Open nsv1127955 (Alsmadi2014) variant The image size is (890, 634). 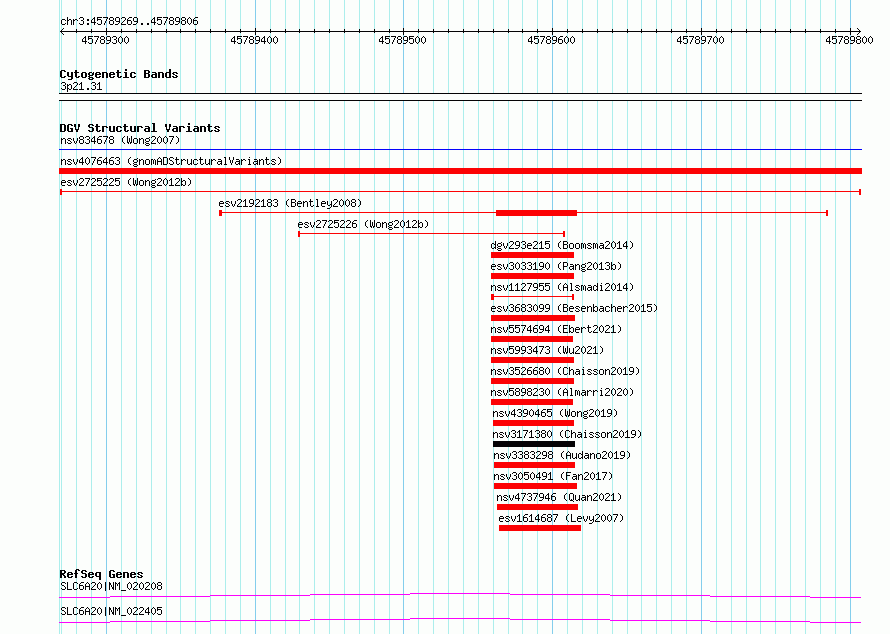[562, 287]
